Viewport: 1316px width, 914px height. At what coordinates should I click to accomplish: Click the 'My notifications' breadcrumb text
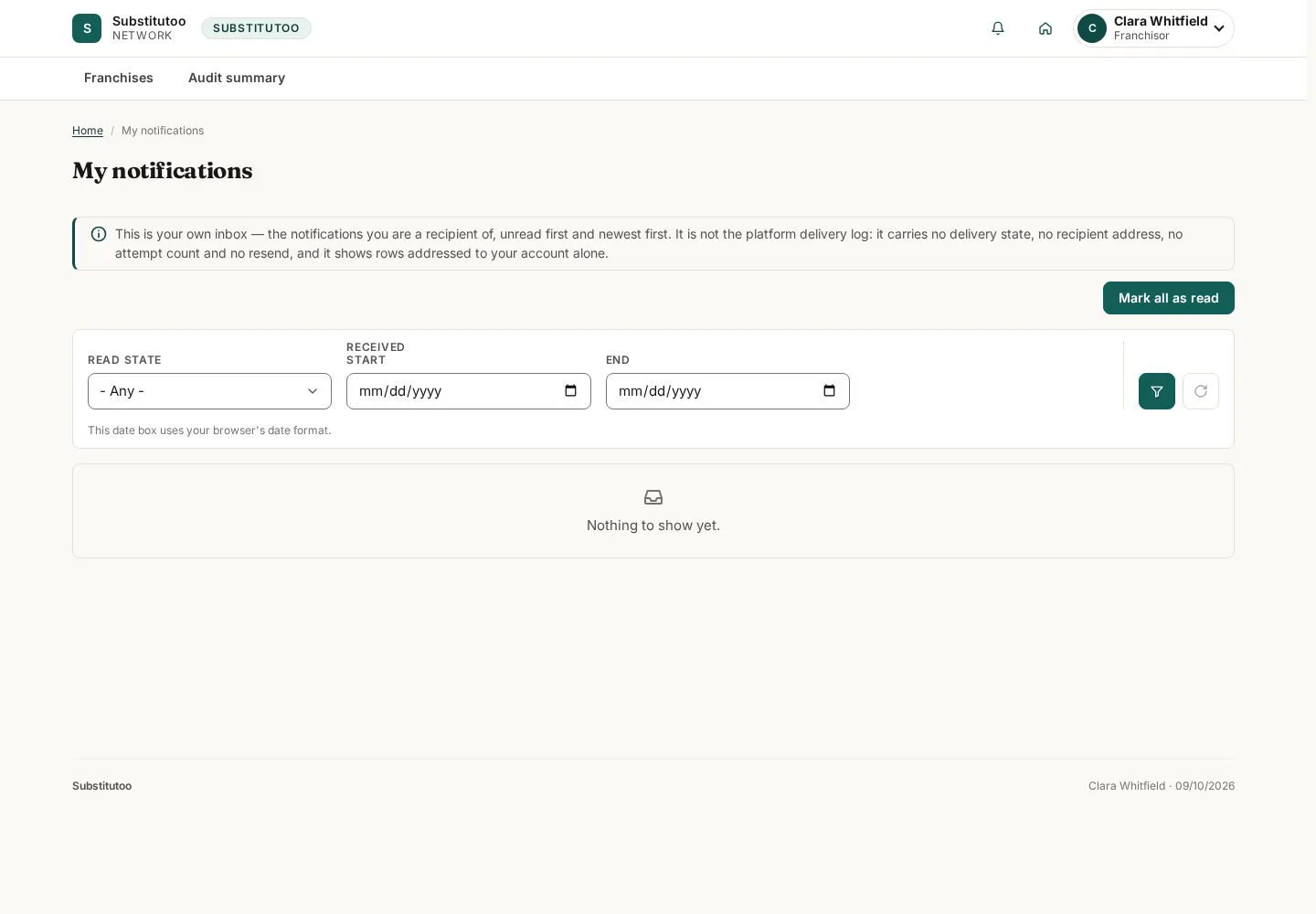pos(163,131)
